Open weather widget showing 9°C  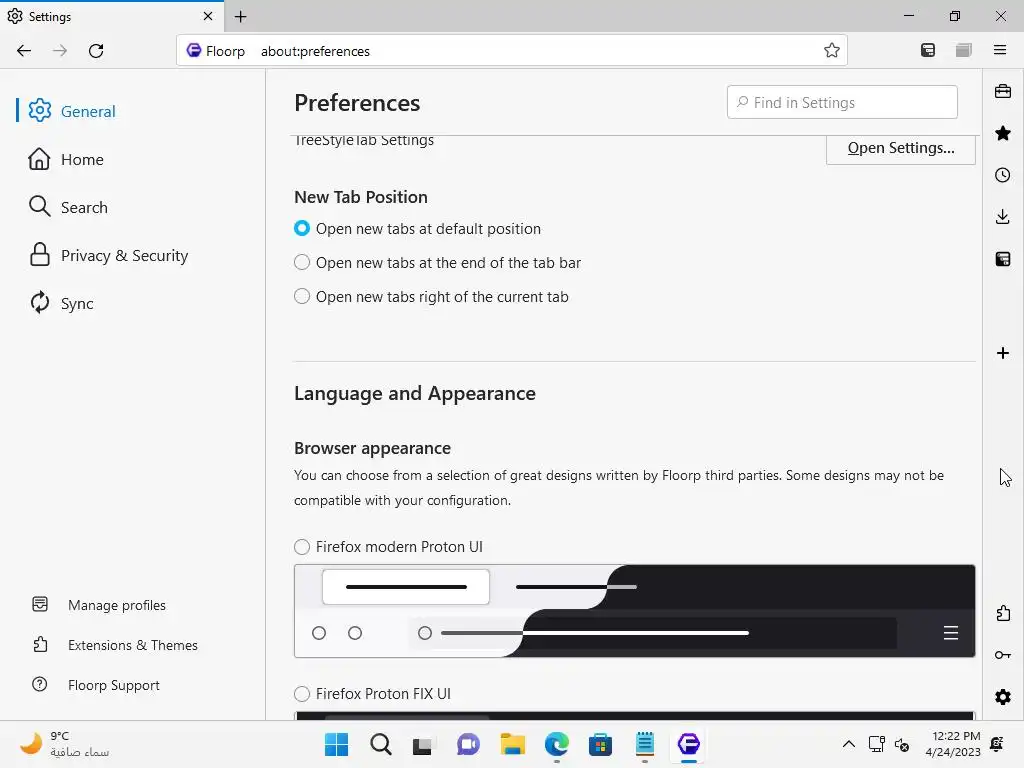64,744
